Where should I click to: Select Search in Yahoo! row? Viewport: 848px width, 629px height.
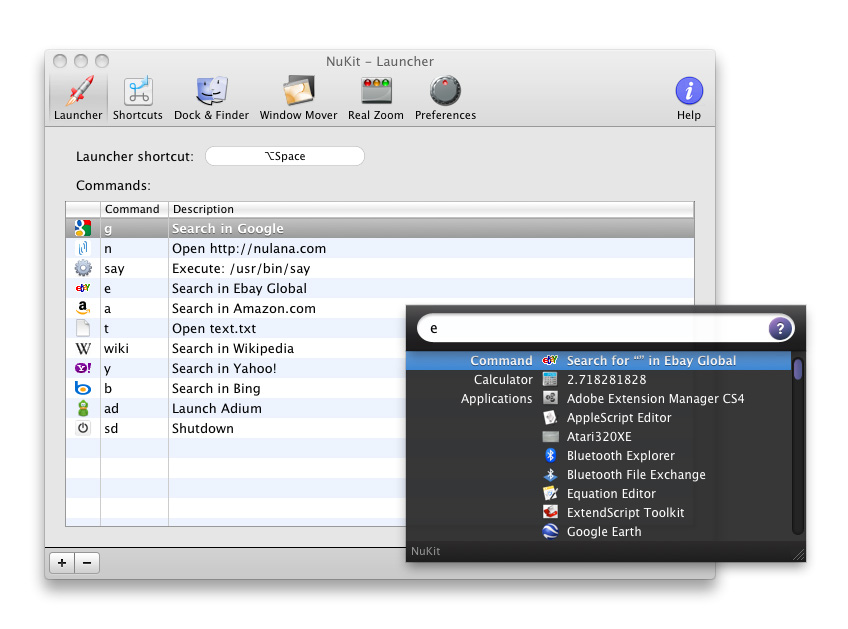[x=236, y=368]
